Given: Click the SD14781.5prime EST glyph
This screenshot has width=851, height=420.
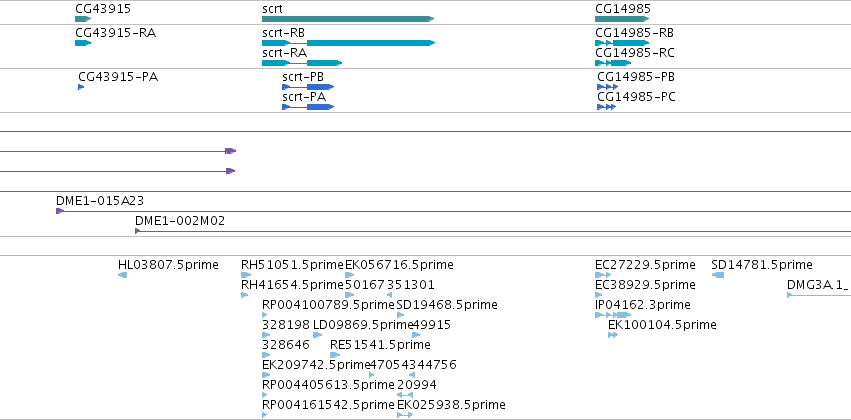Looking at the screenshot, I should tap(717, 275).
